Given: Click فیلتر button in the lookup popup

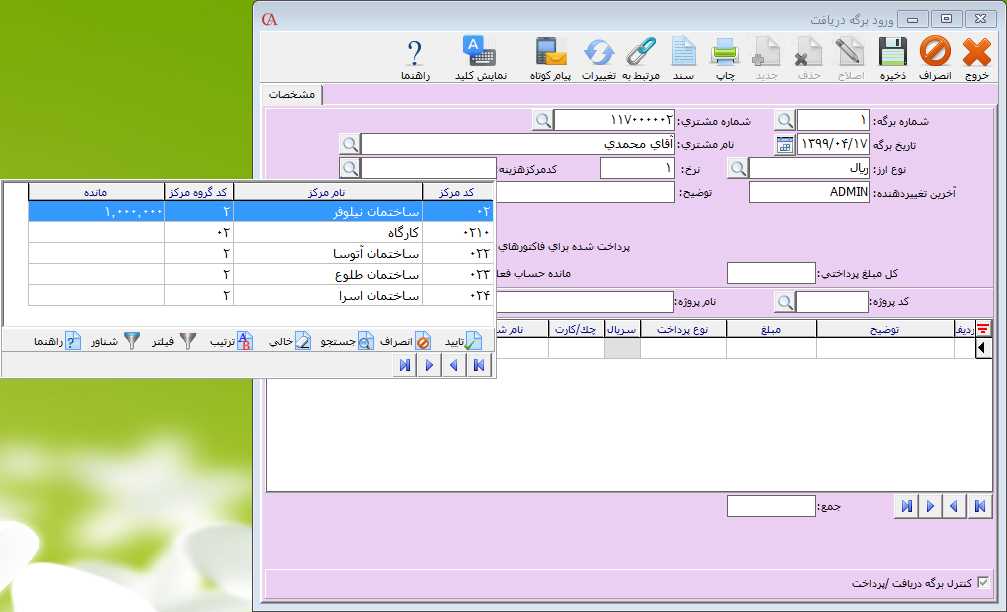Looking at the screenshot, I should point(174,341).
